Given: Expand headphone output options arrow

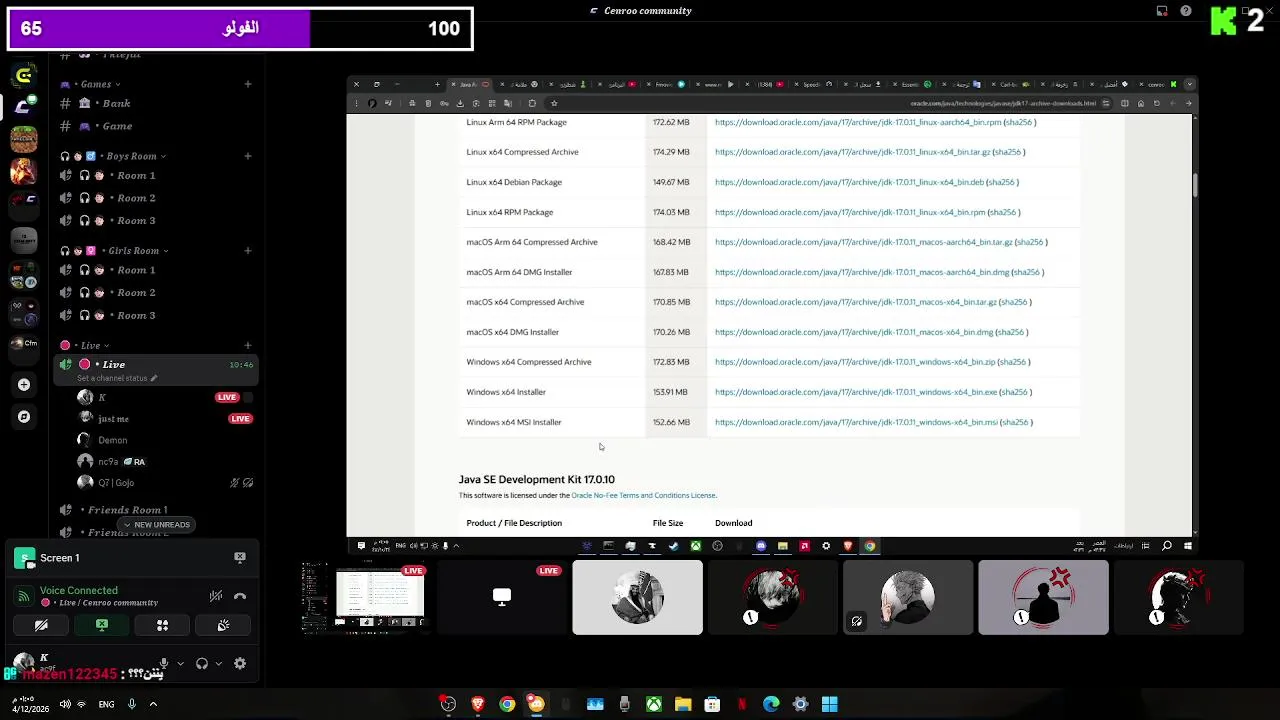Looking at the screenshot, I should tap(219, 663).
